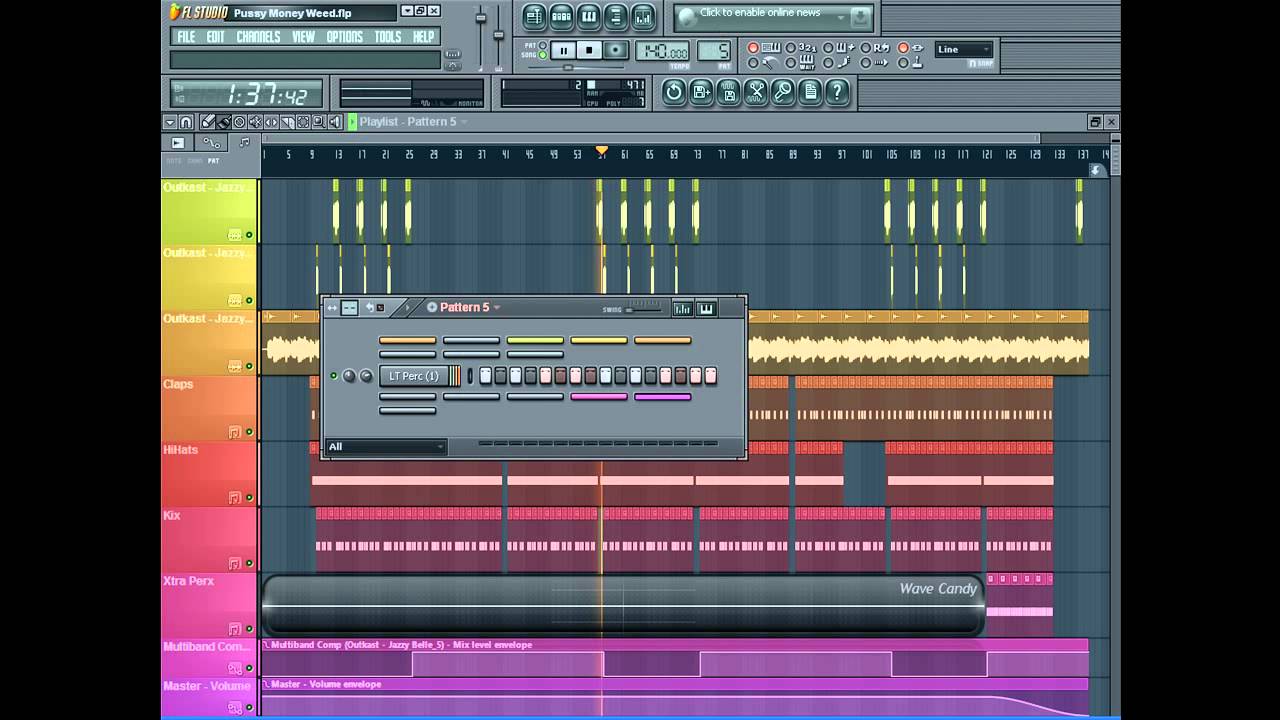This screenshot has width=1280, height=720.
Task: Open the HELP menu
Action: [x=423, y=36]
